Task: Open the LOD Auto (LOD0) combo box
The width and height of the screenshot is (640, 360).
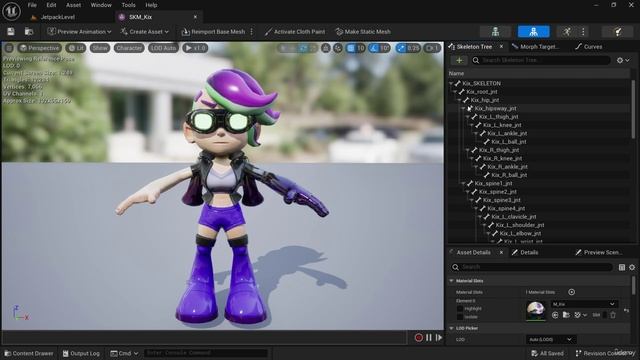Action: [x=551, y=340]
